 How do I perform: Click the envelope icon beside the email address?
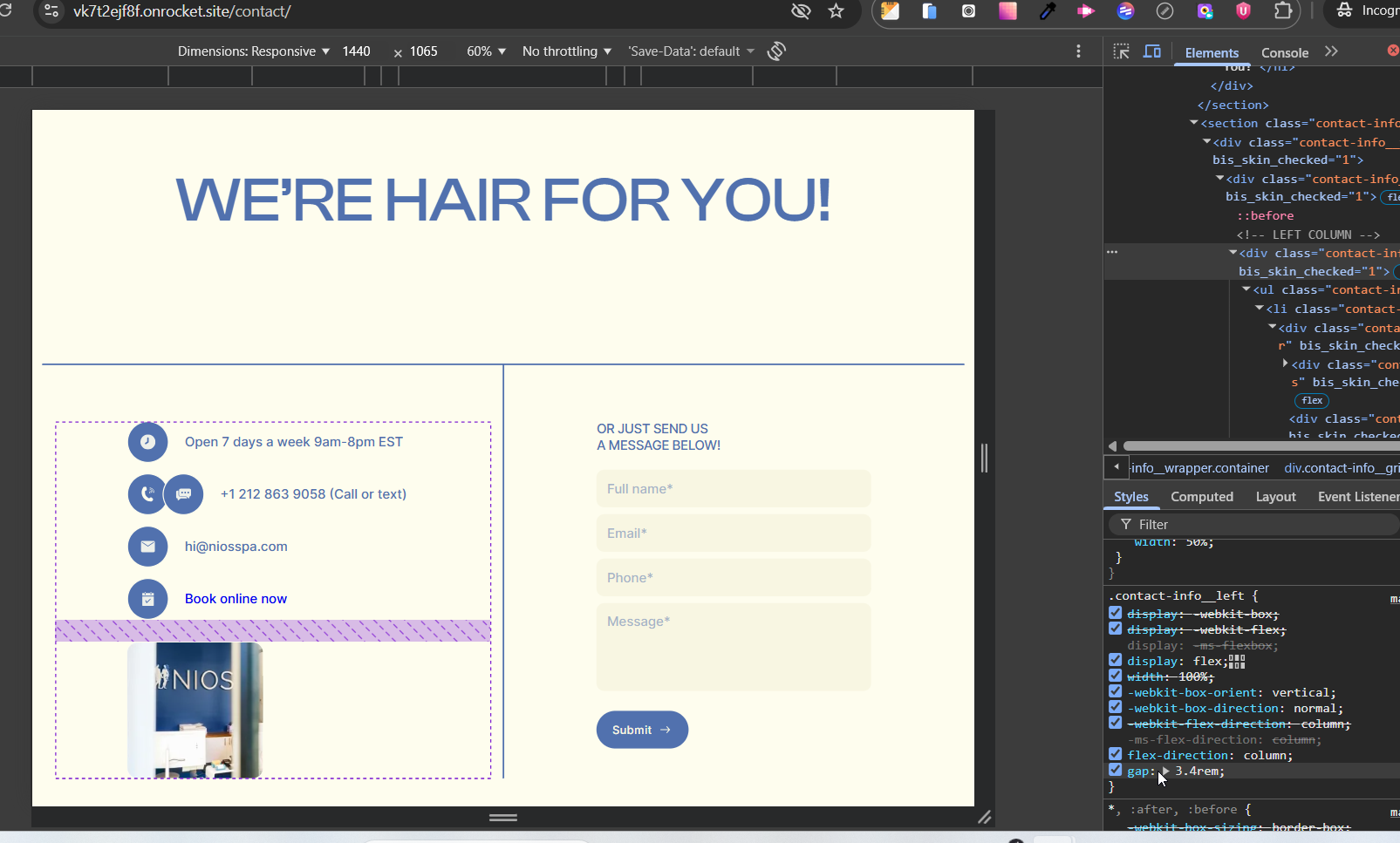[147, 547]
